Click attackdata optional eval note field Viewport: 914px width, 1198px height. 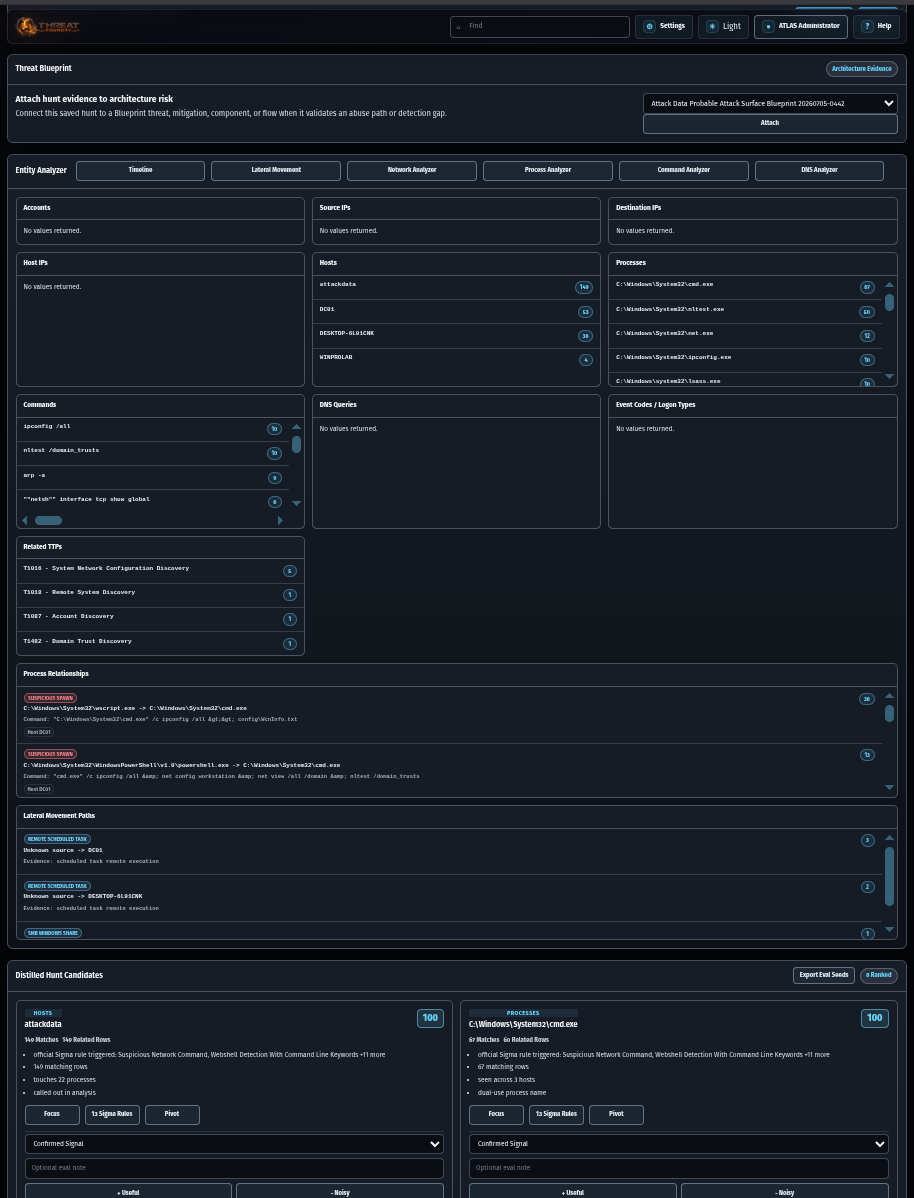click(235, 1168)
